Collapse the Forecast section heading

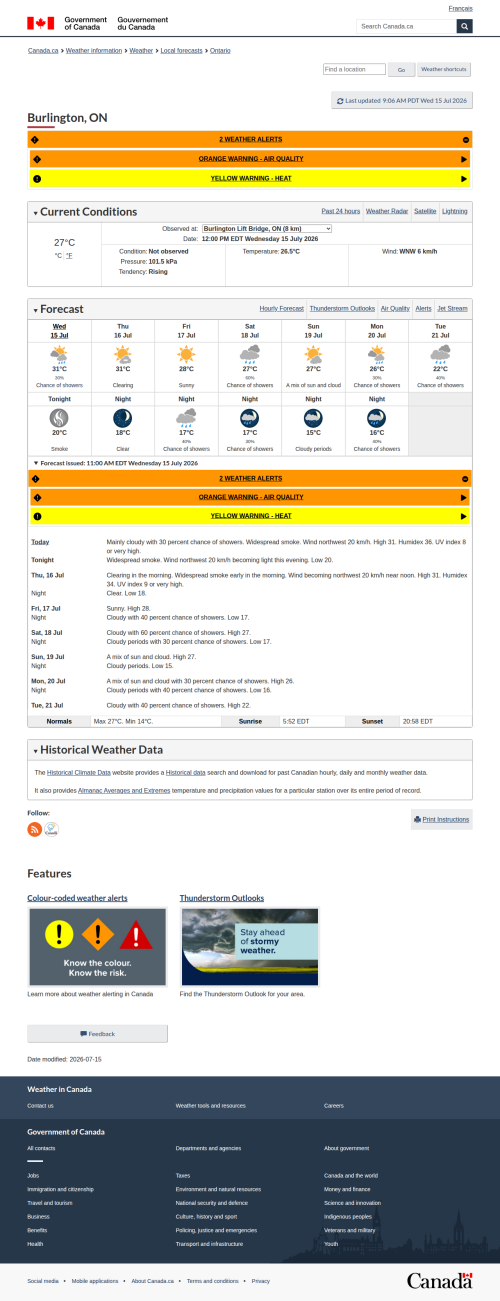click(x=59, y=309)
